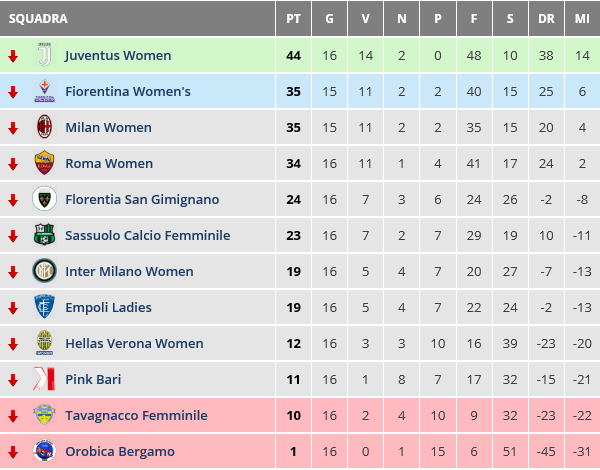Screen dimensions: 600x470
Task: Click the Orobica Bergamo club crest
Action: pyautogui.click(x=44, y=452)
